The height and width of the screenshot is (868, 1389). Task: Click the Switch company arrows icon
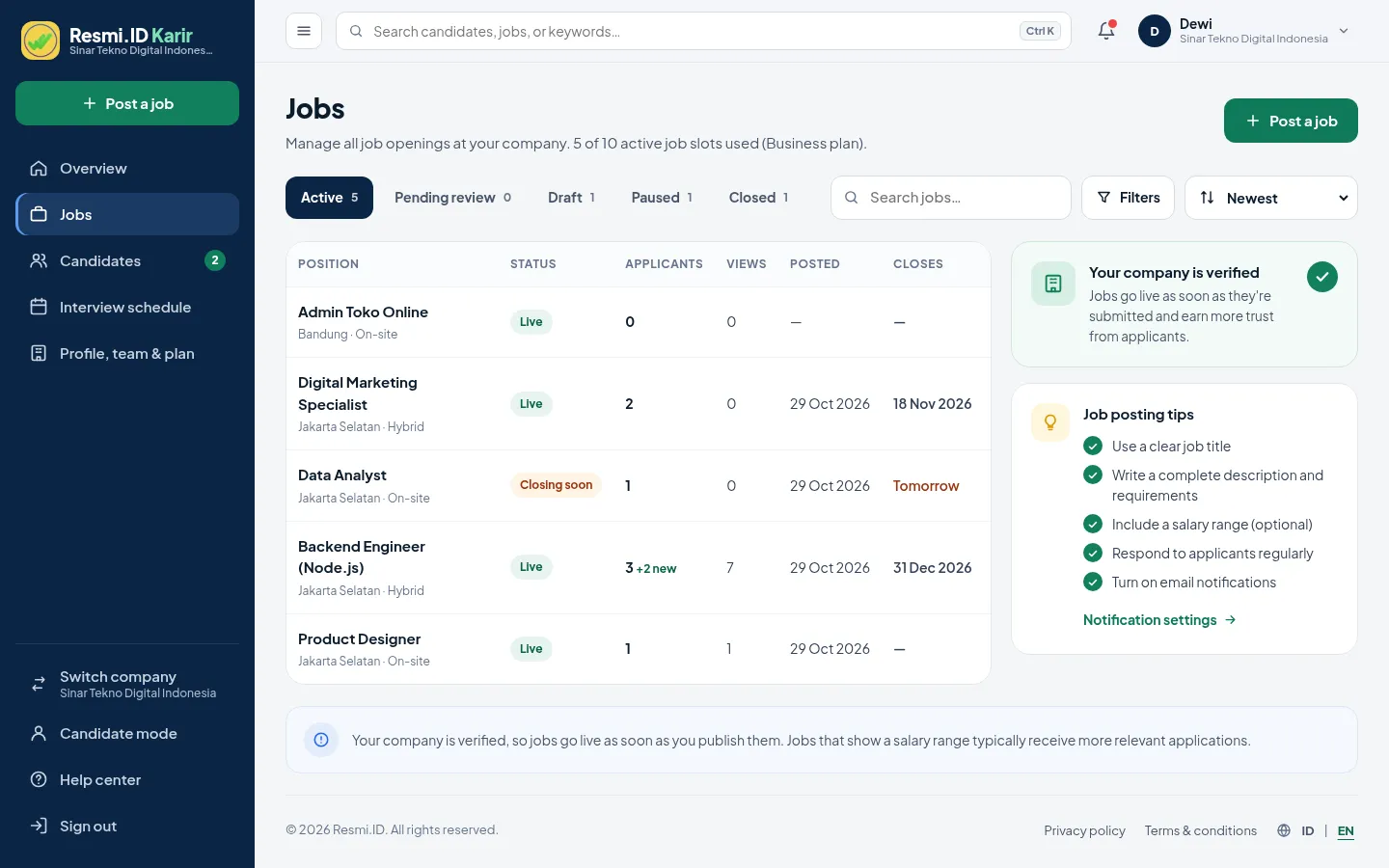pyautogui.click(x=39, y=684)
